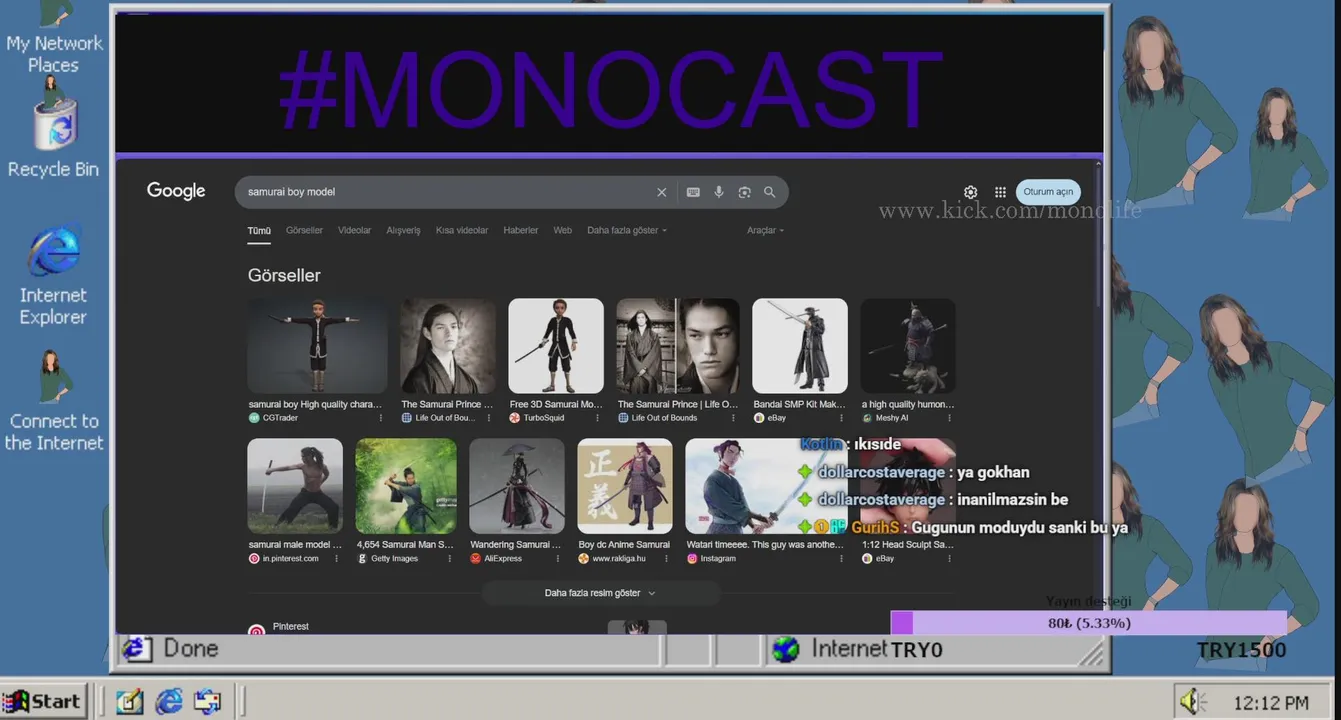Open options menu for TurboSquid result

coord(598,418)
